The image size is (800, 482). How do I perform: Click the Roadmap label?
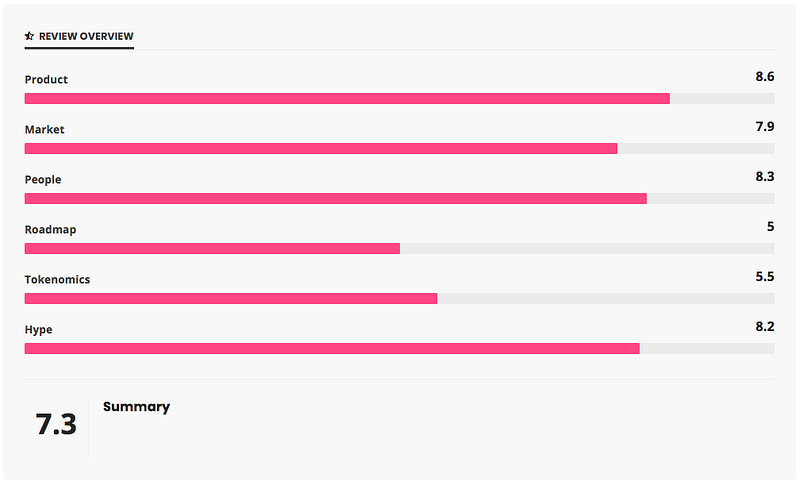click(x=51, y=230)
